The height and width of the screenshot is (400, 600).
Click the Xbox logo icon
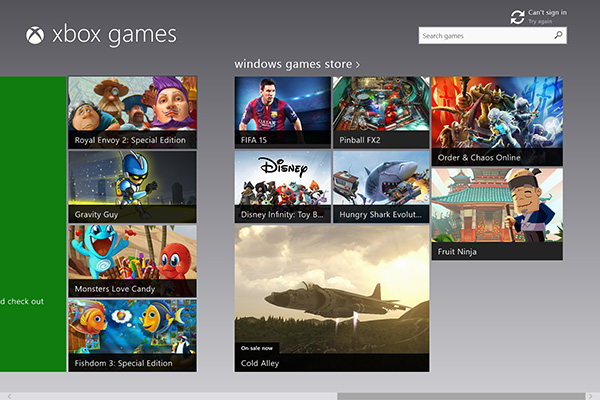34,36
